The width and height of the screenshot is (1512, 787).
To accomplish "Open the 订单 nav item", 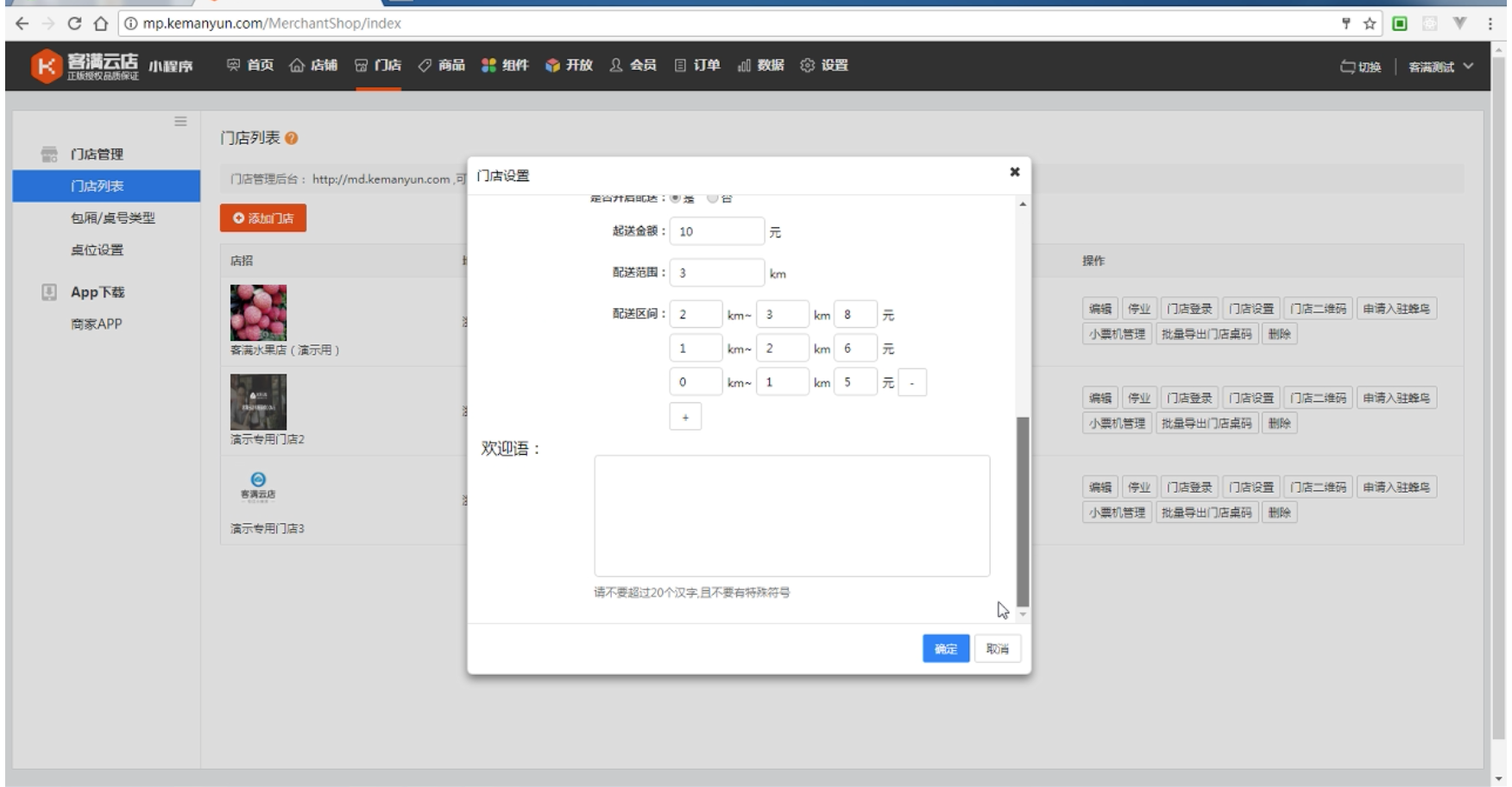I will tap(697, 66).
